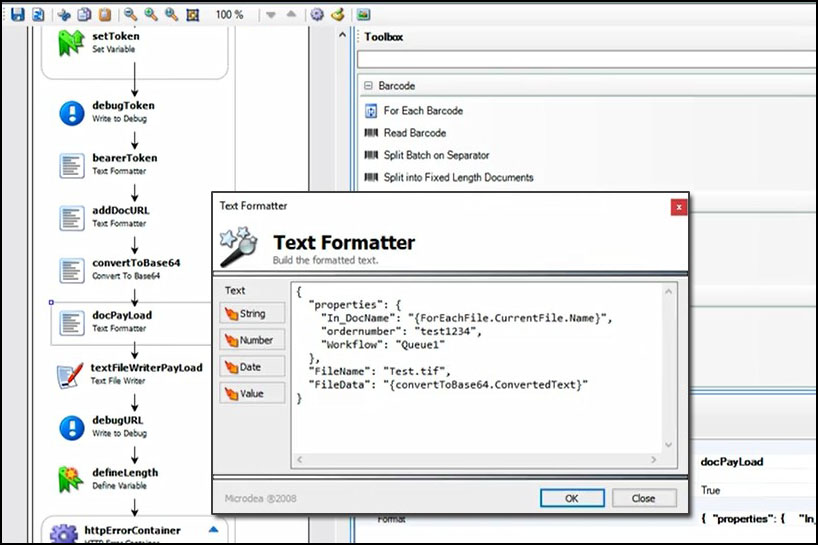Viewport: 818px width, 545px height.
Task: Choose Read Barcode from the Toolbox
Action: pyautogui.click(x=414, y=133)
